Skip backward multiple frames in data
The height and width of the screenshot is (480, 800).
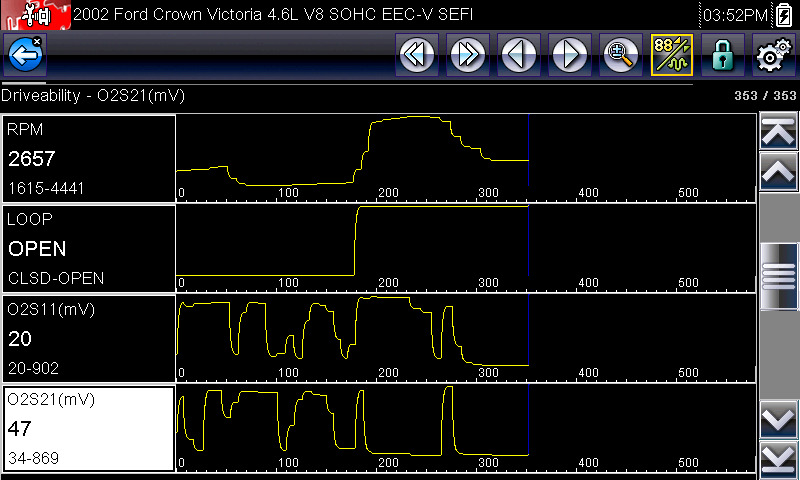(x=416, y=56)
